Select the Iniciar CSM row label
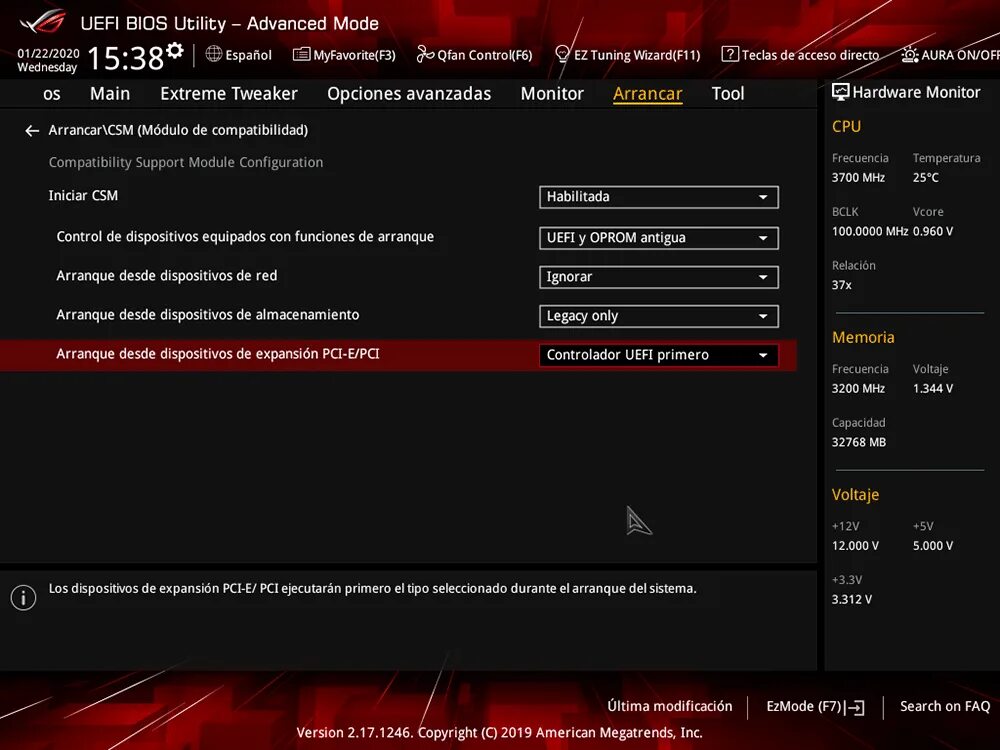Screen dimensions: 1000x750 [83, 196]
